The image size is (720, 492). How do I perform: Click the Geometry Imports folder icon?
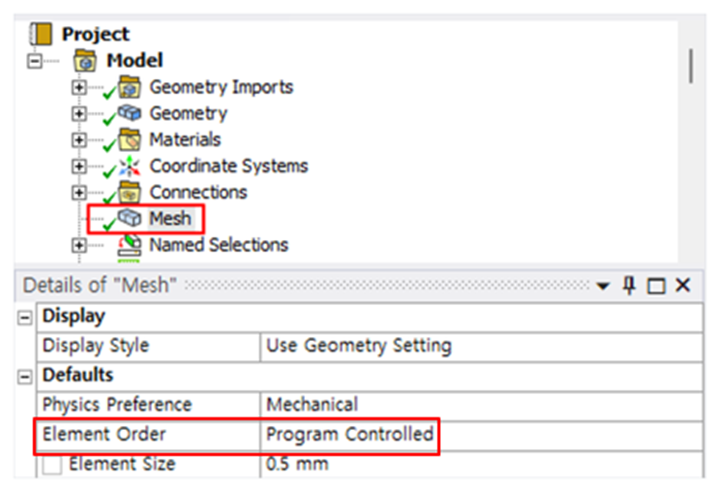click(x=129, y=87)
